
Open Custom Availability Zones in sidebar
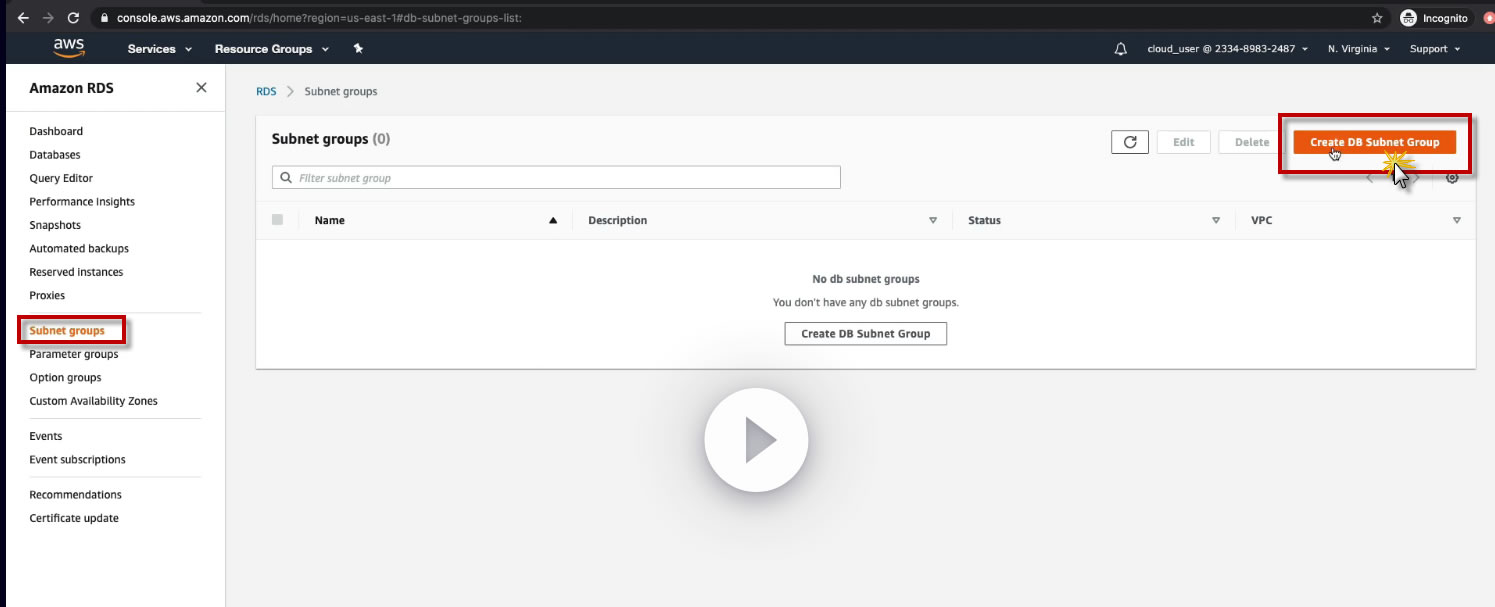click(93, 401)
